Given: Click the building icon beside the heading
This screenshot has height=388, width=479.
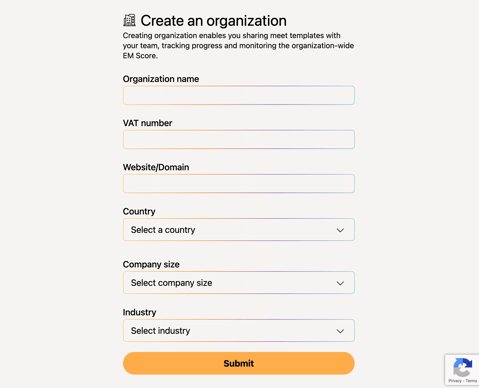Looking at the screenshot, I should click(x=129, y=20).
